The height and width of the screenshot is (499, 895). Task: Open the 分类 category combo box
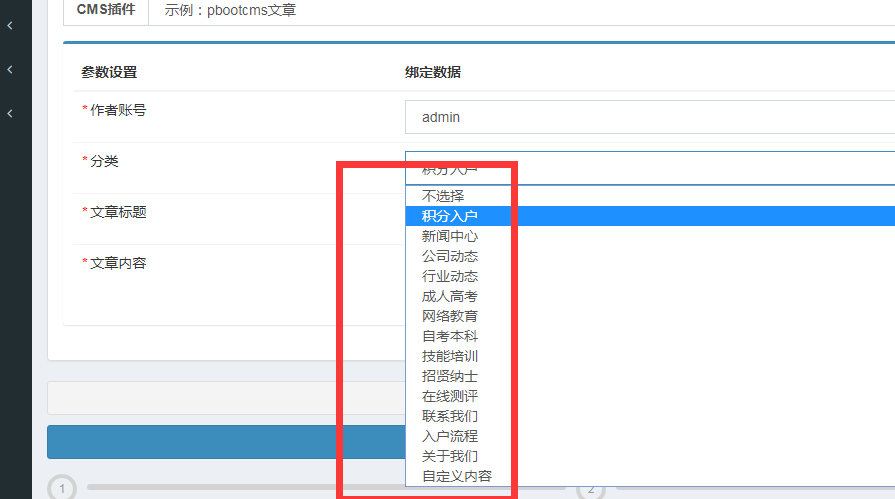(x=649, y=168)
